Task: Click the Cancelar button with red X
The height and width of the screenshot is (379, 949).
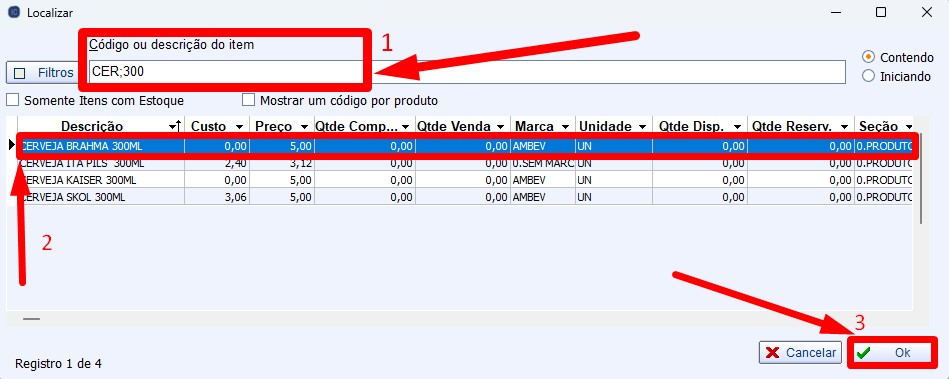Action: point(800,353)
